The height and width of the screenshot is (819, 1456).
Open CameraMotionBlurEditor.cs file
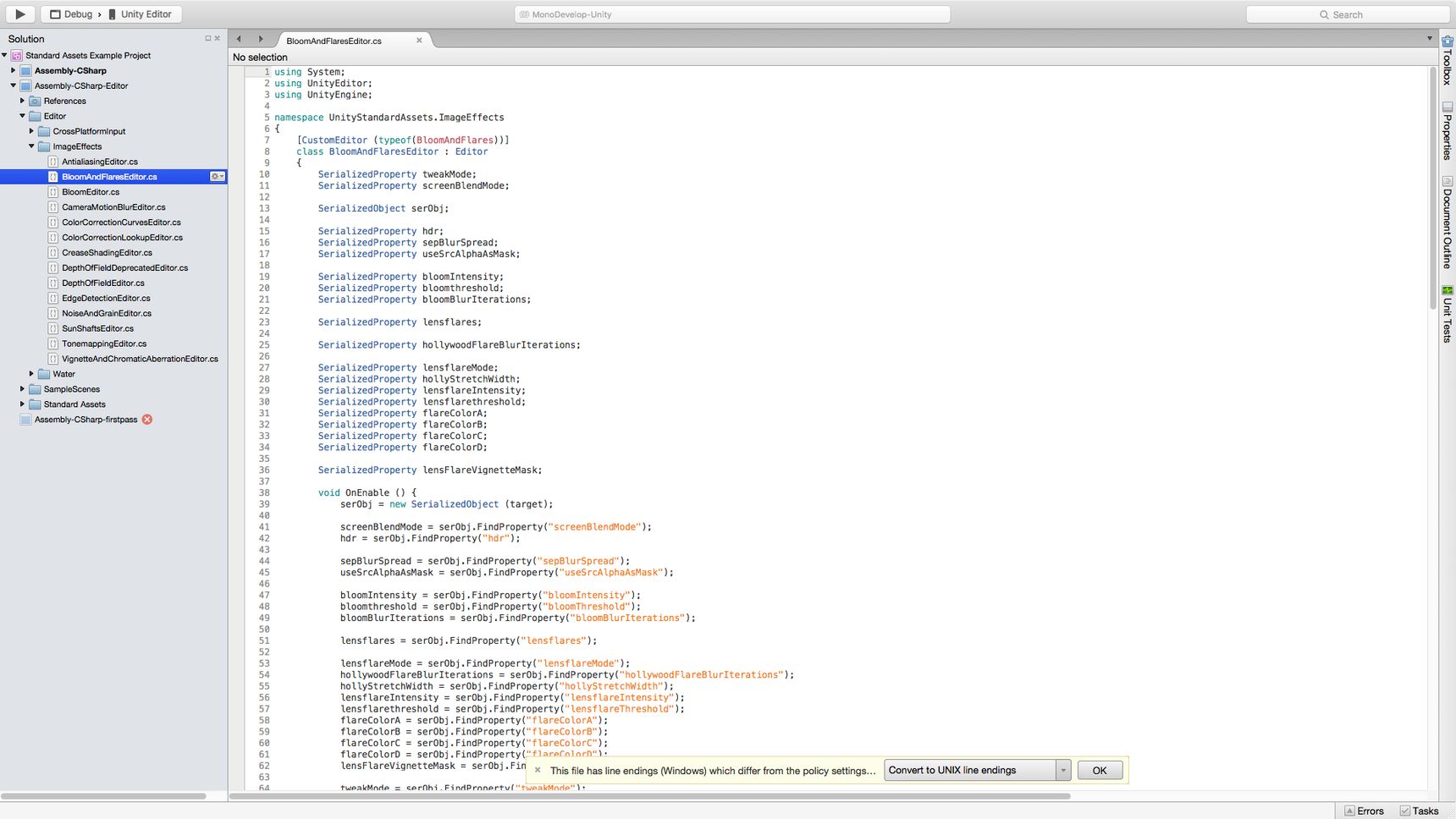[113, 207]
